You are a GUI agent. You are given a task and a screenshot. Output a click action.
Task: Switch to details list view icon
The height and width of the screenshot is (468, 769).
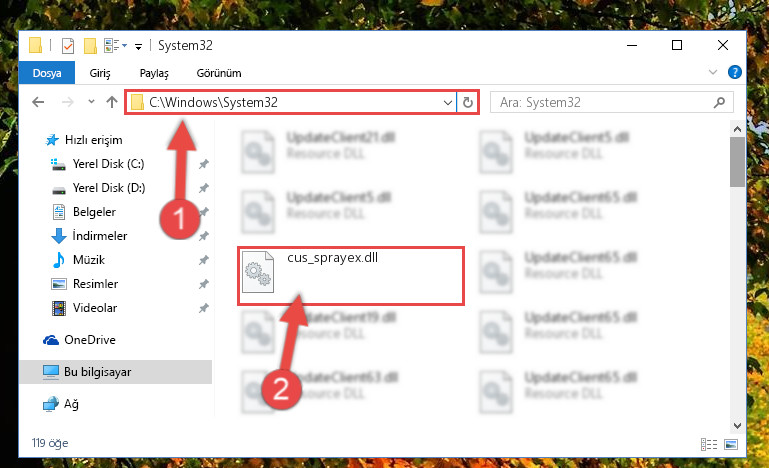coord(709,444)
